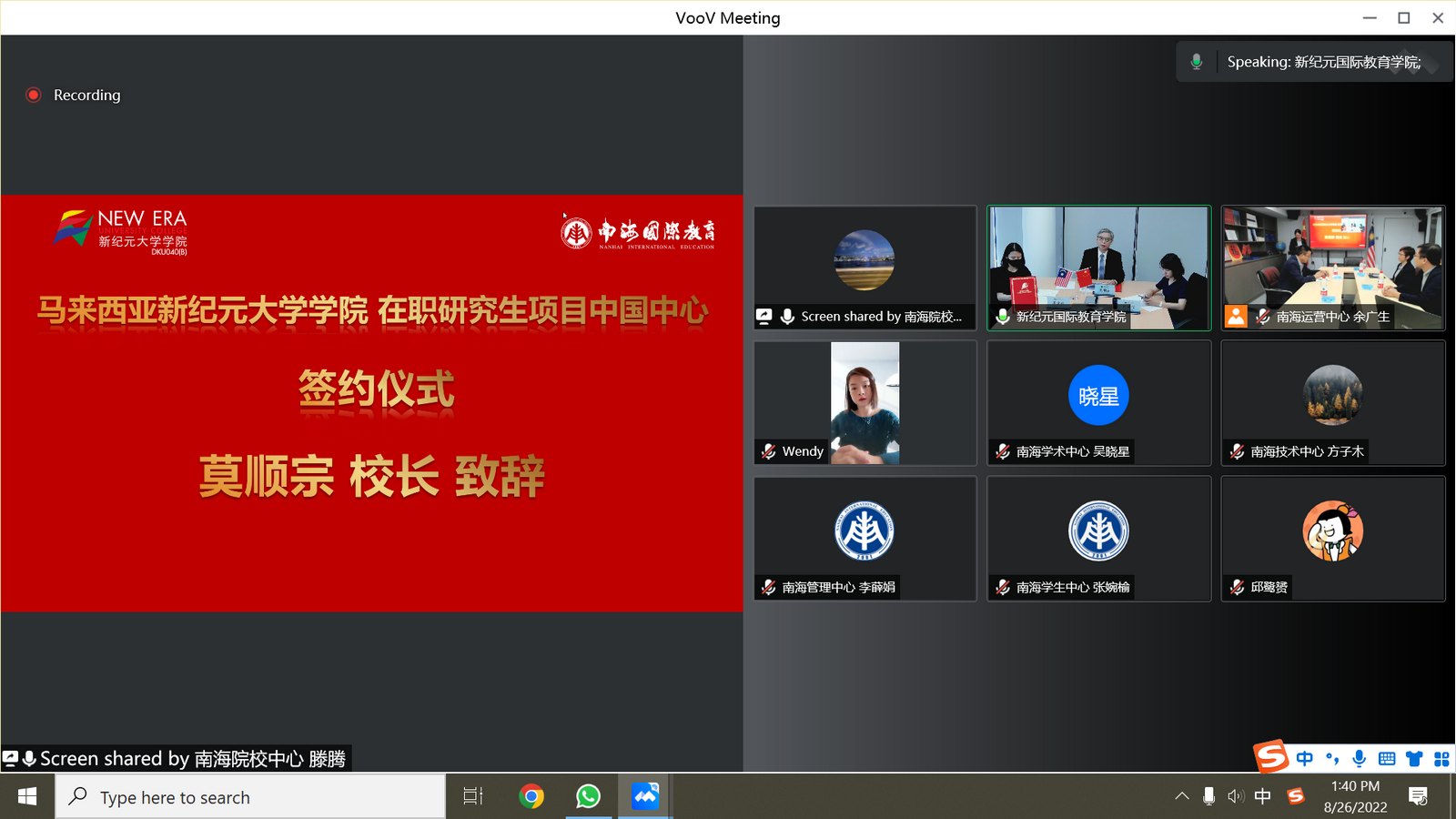Open the volume control in system tray
The height and width of the screenshot is (819, 1456).
tap(1235, 796)
